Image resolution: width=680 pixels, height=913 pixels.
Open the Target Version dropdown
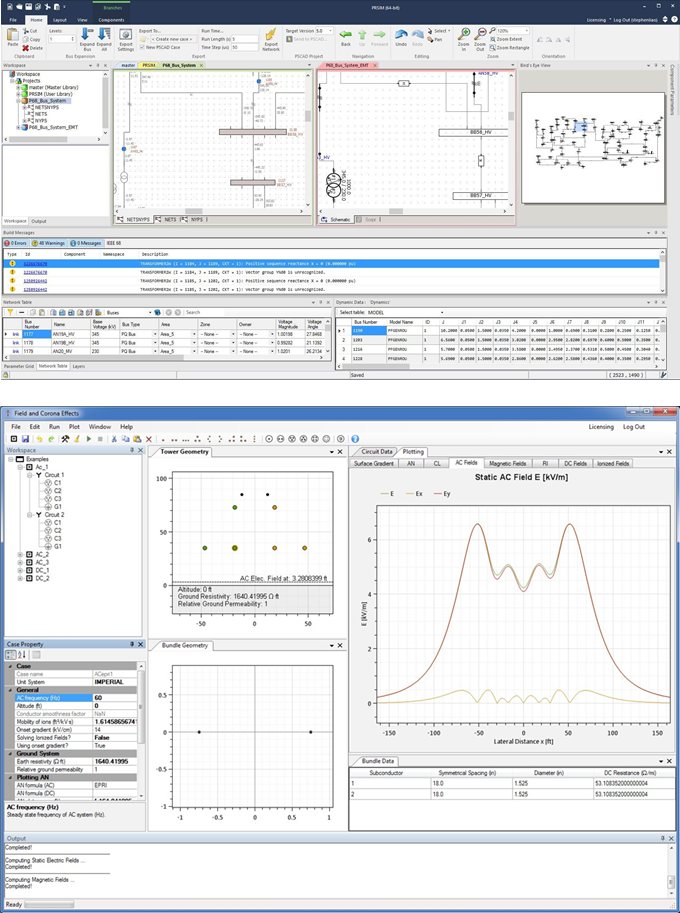[x=330, y=31]
